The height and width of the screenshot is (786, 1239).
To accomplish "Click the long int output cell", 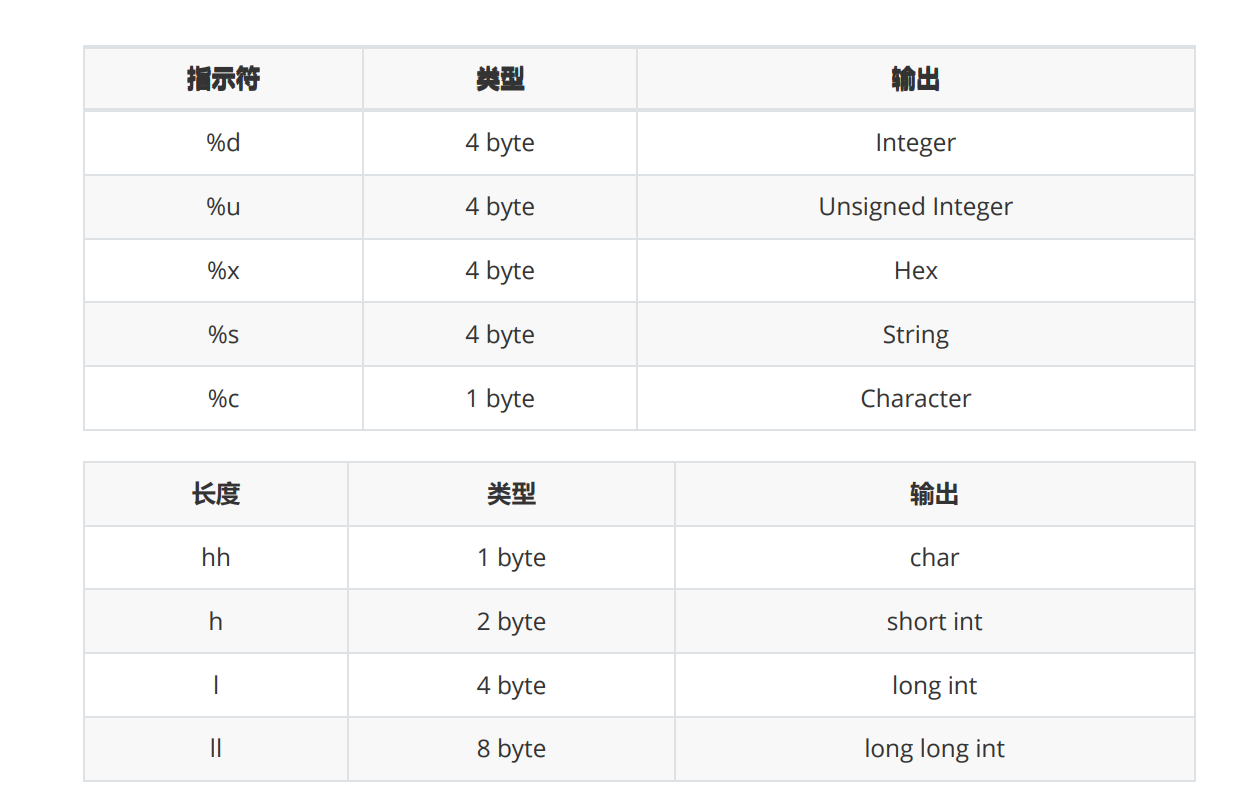I will tap(934, 686).
